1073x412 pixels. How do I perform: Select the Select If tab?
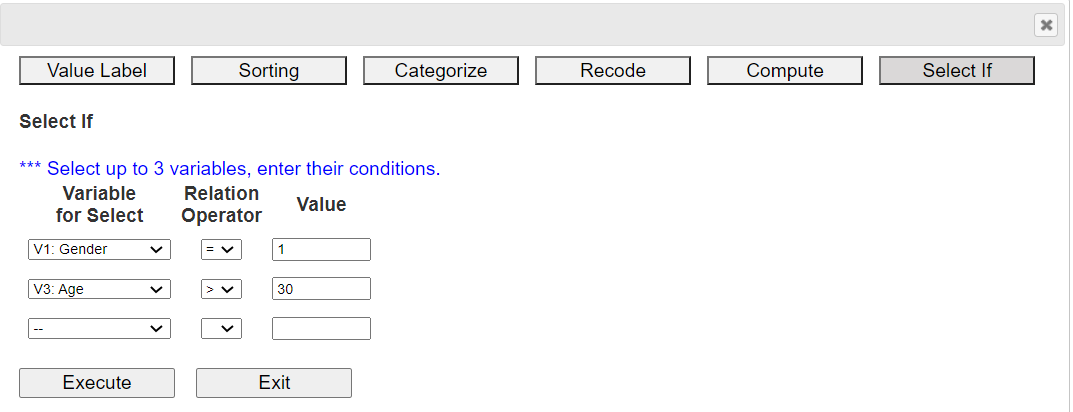pos(957,70)
